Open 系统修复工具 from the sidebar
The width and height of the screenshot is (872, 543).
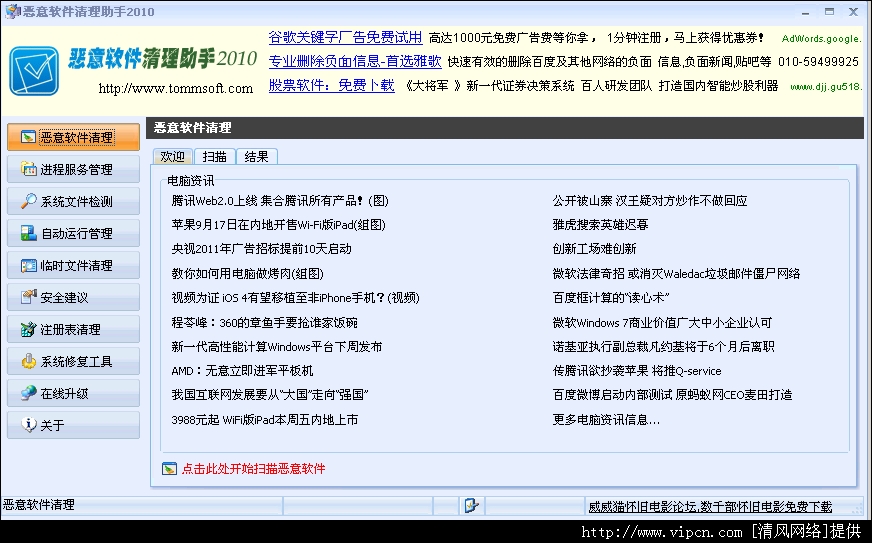73,362
